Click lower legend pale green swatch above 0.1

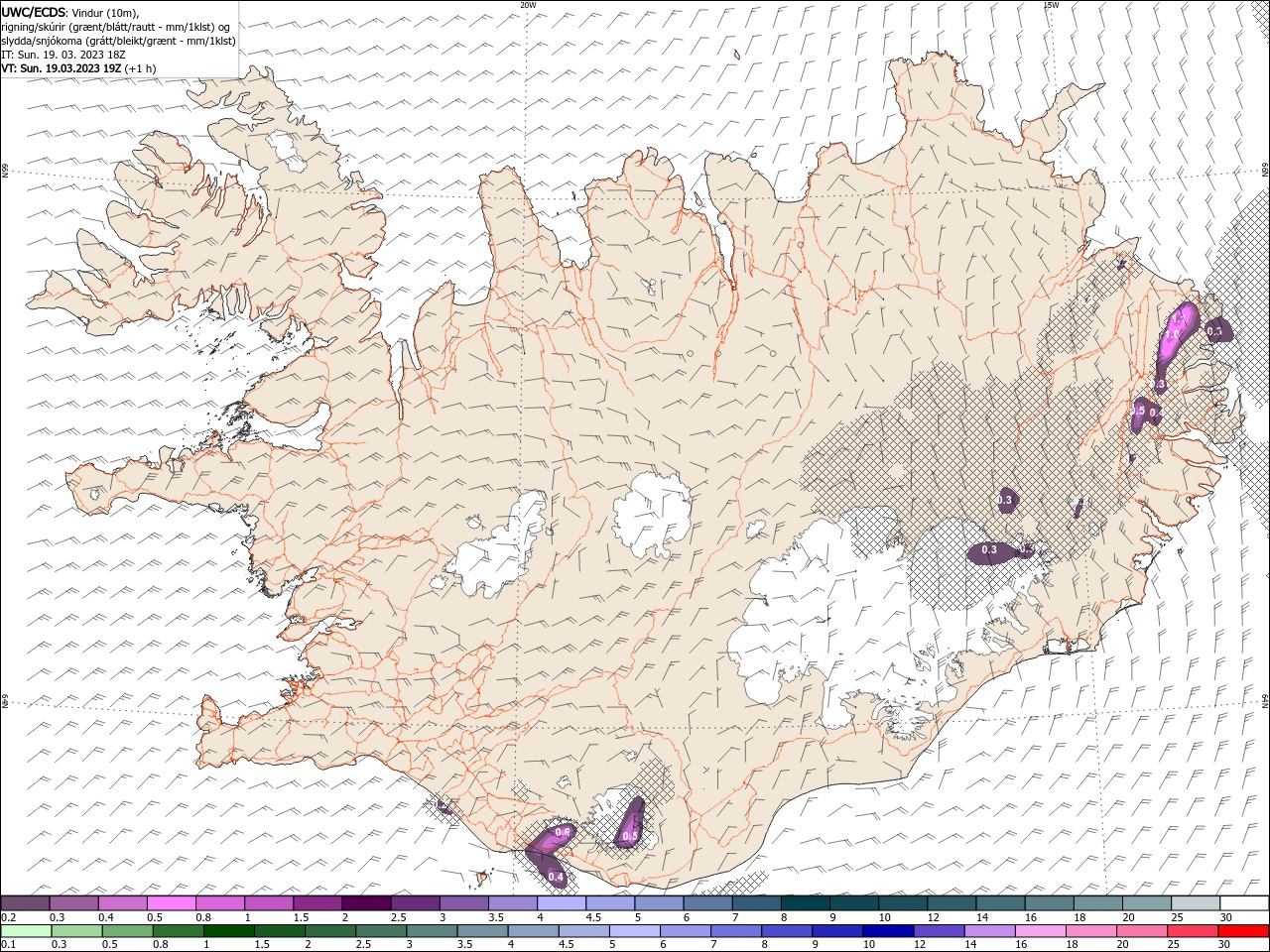point(26,931)
